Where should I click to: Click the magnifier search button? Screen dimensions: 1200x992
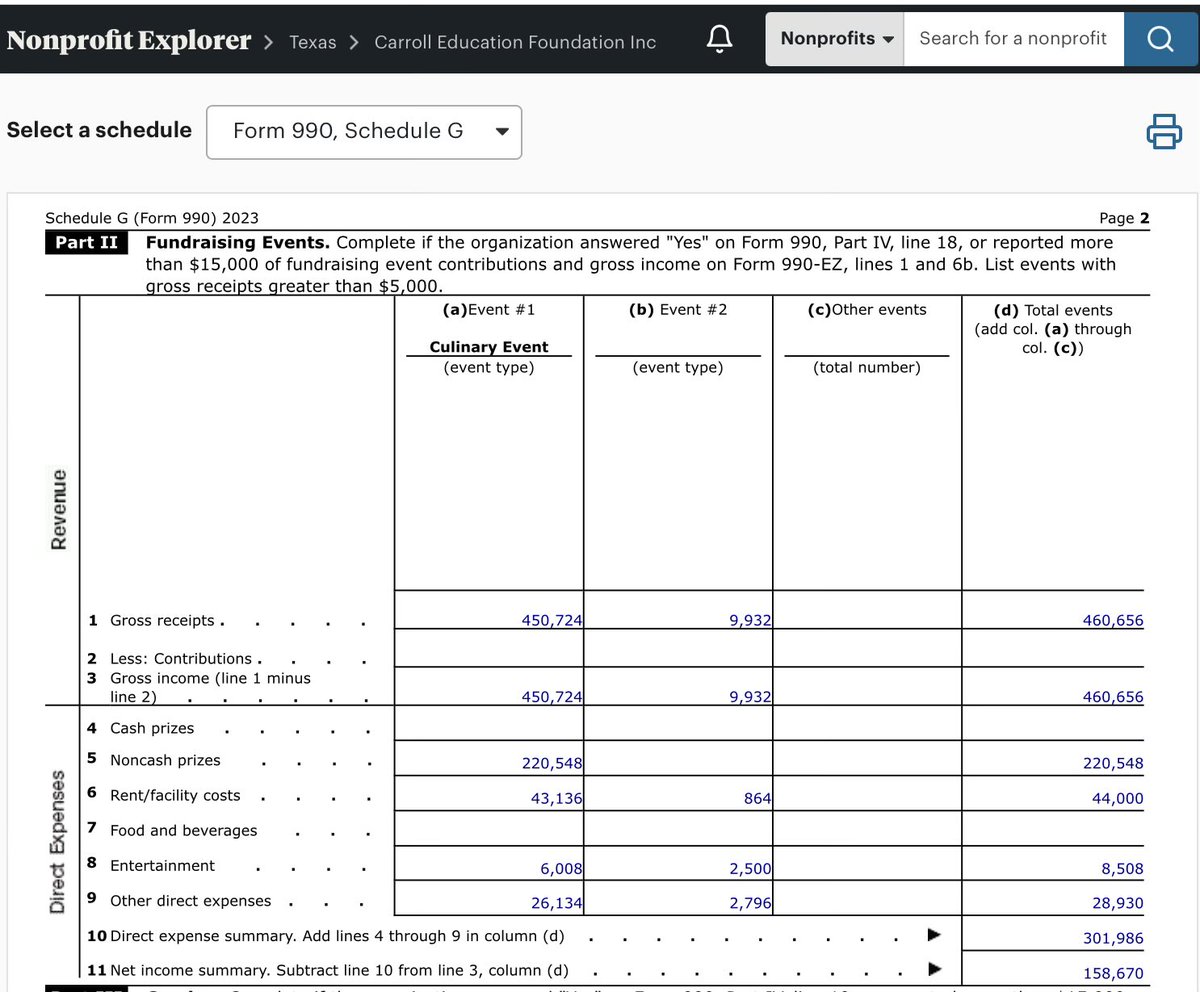coord(1160,39)
